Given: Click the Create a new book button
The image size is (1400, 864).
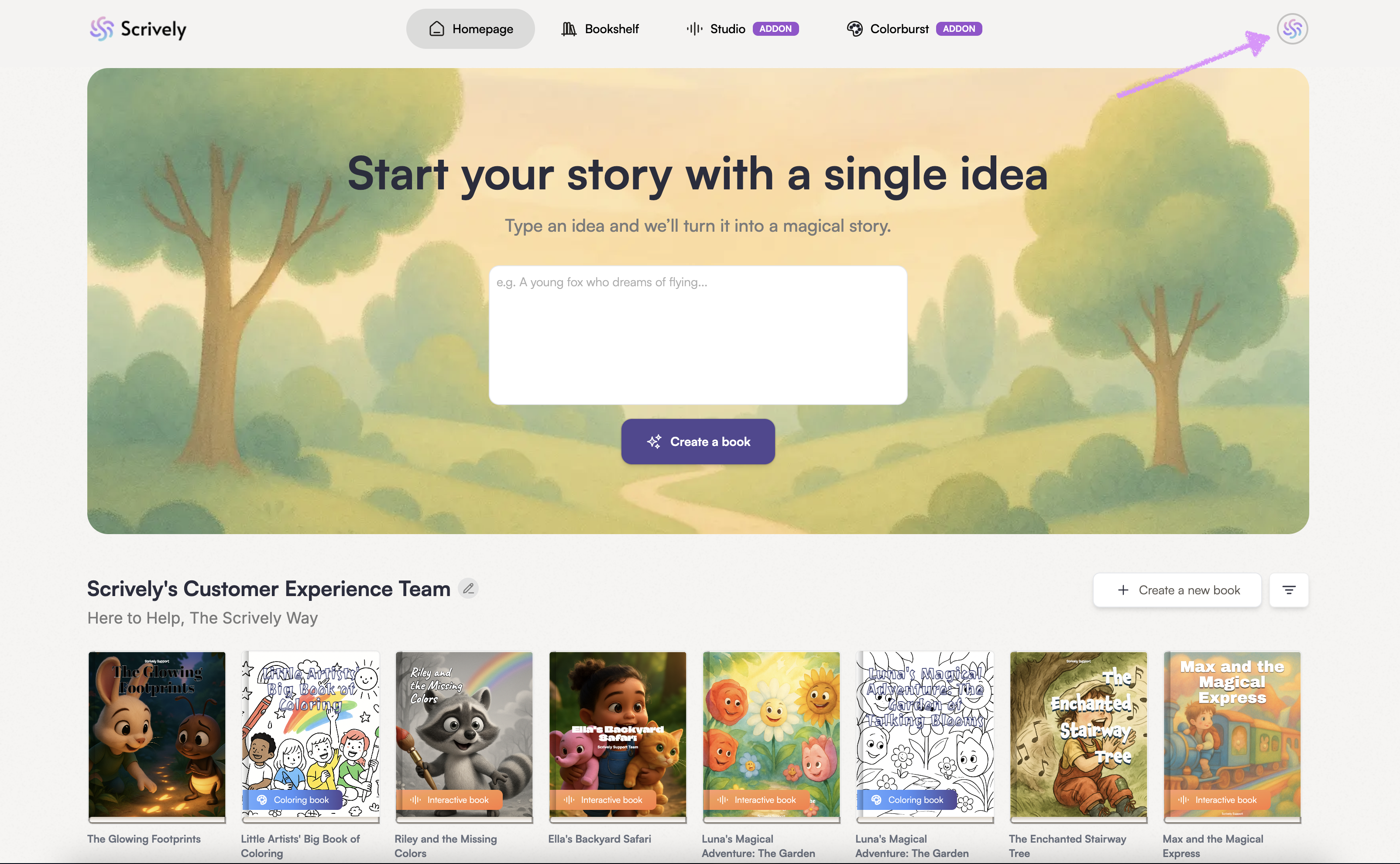Looking at the screenshot, I should point(1177,590).
